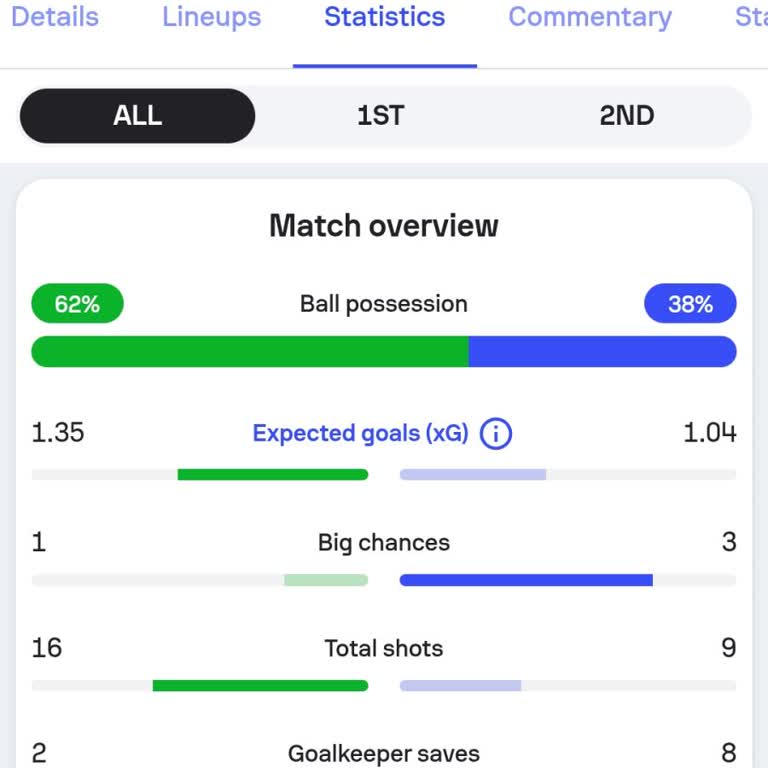Click the green Total shots bar
The width and height of the screenshot is (768, 768).
click(x=260, y=686)
